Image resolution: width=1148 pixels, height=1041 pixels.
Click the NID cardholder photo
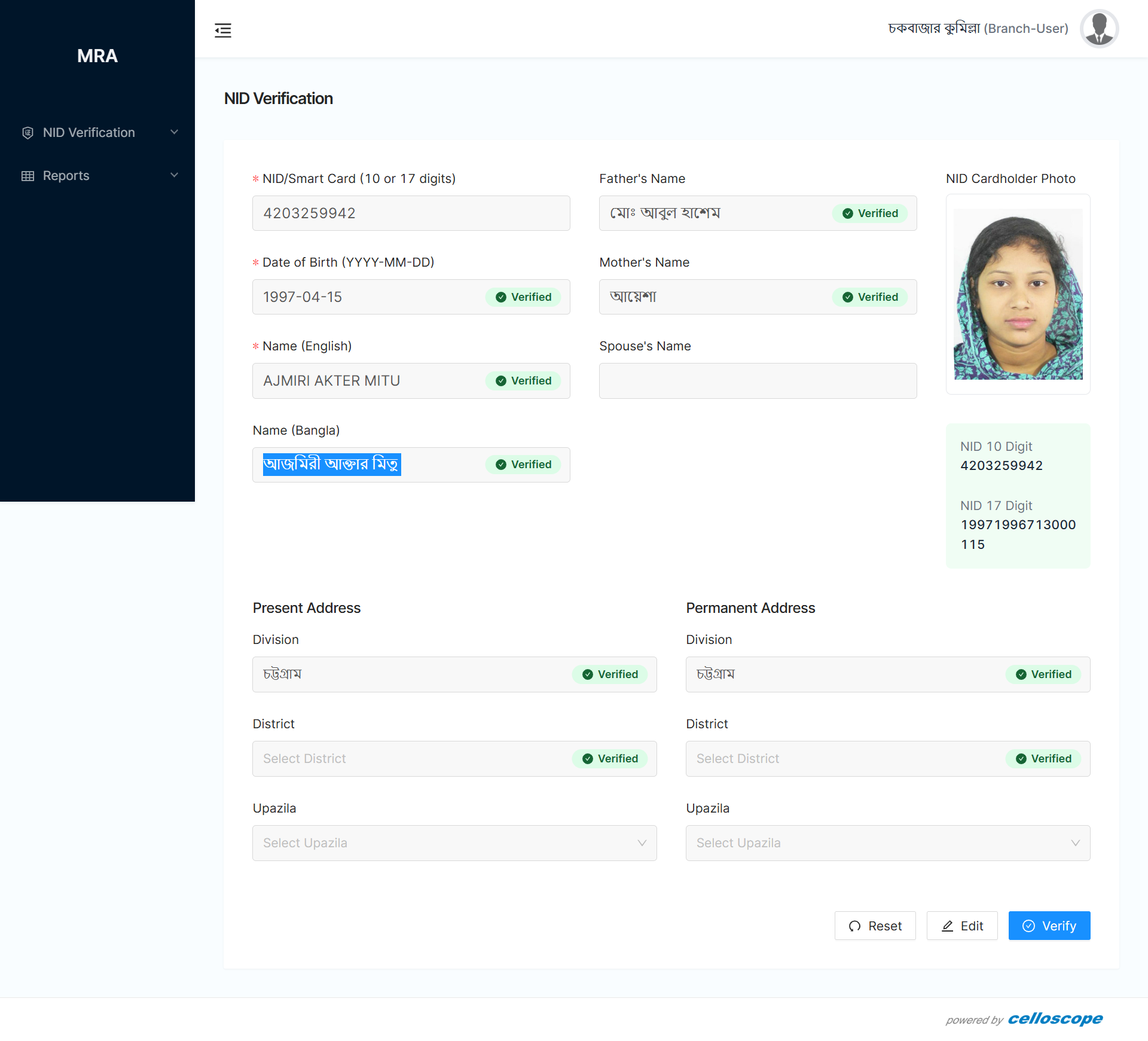pyautogui.click(x=1018, y=294)
